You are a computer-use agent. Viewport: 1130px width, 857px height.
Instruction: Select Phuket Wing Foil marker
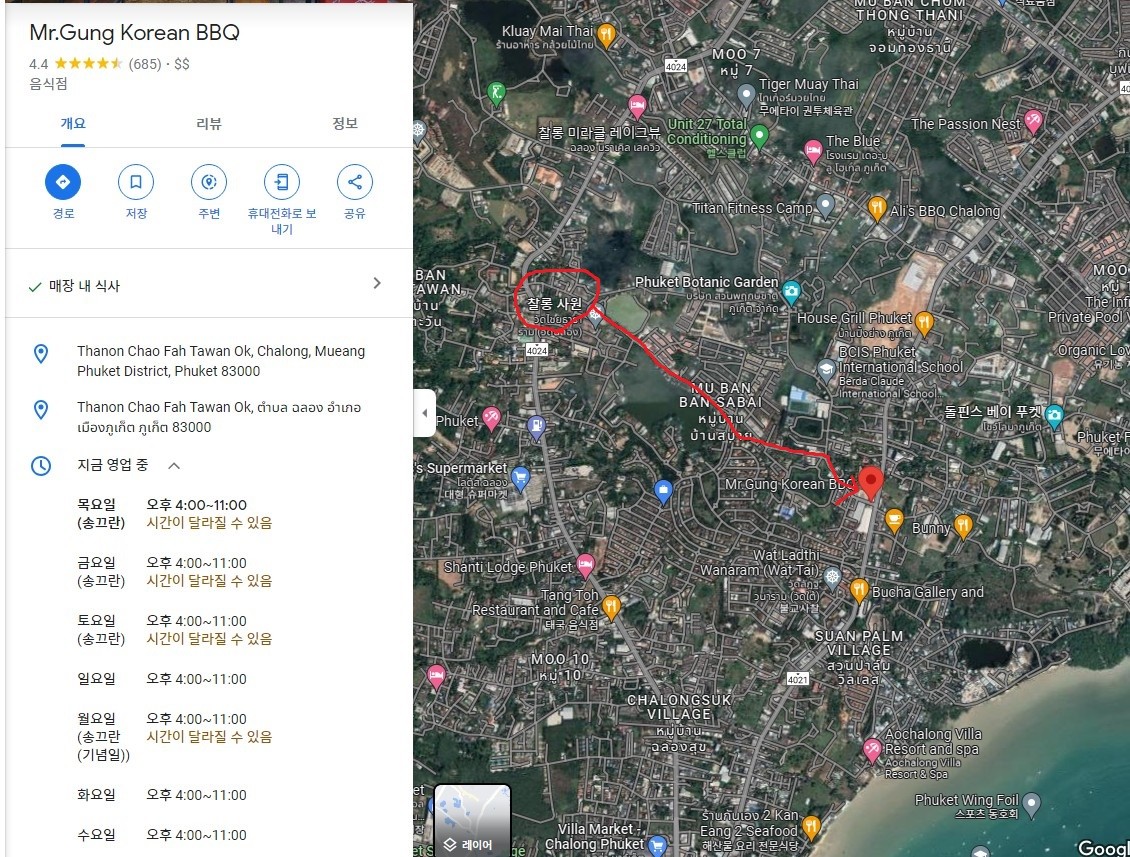pos(1032,804)
